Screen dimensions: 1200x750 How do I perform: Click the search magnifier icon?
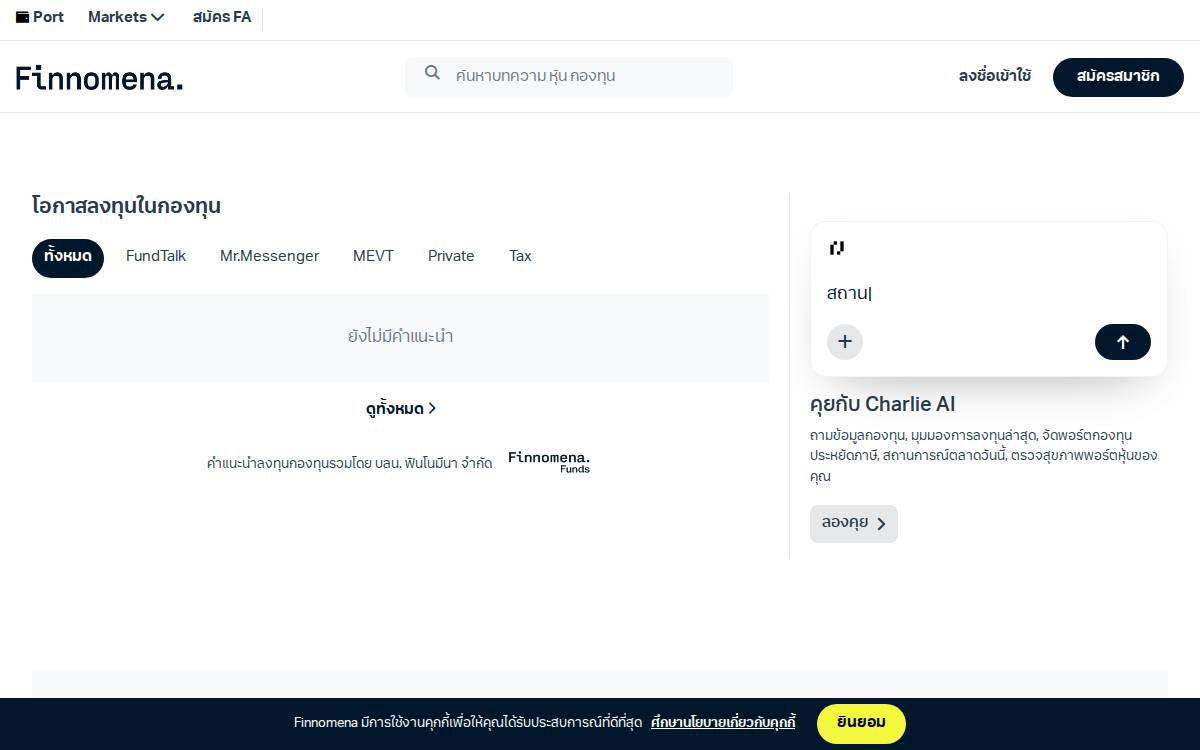coord(433,73)
